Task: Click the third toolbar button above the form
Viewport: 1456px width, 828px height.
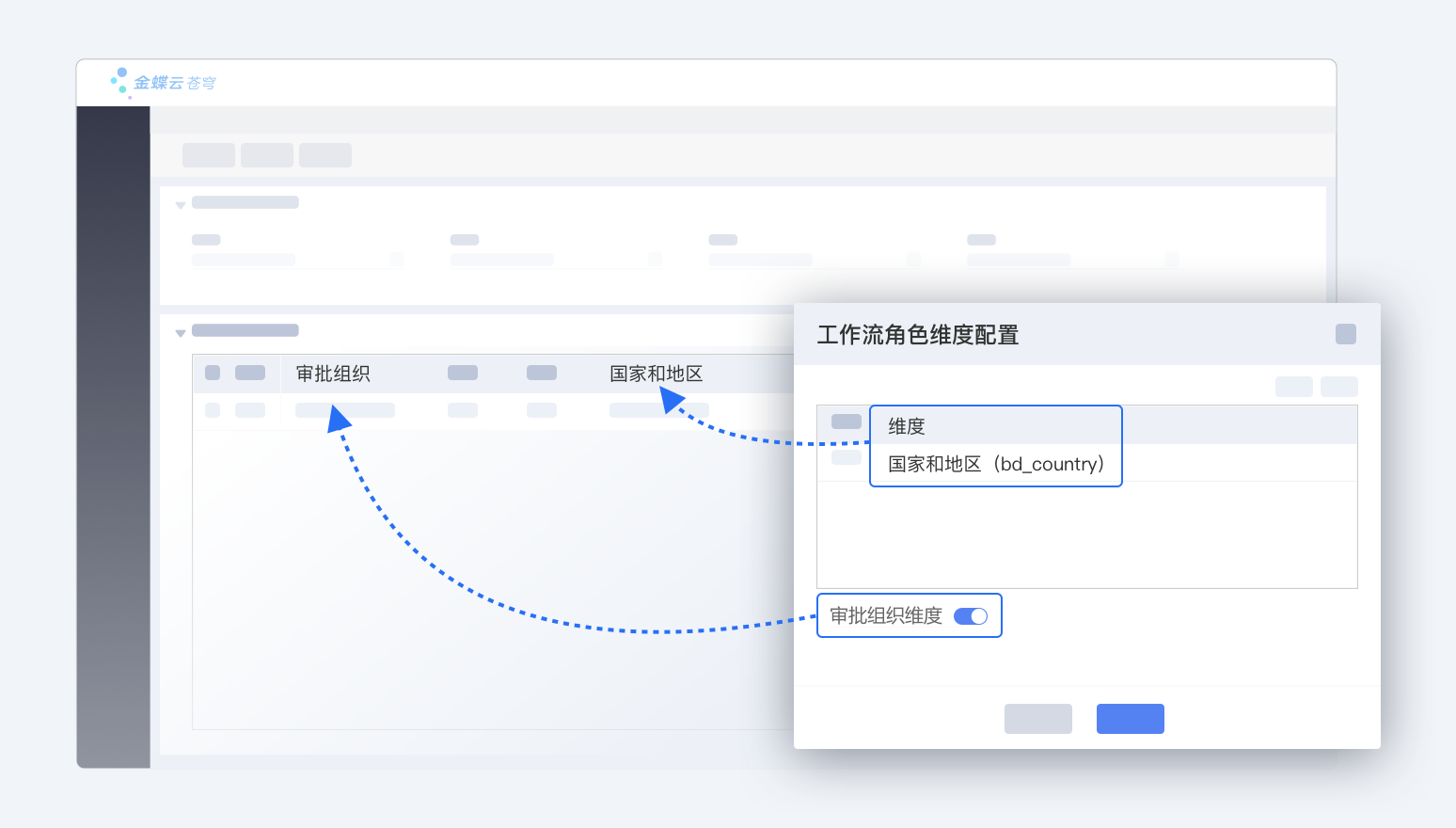Action: tap(325, 155)
